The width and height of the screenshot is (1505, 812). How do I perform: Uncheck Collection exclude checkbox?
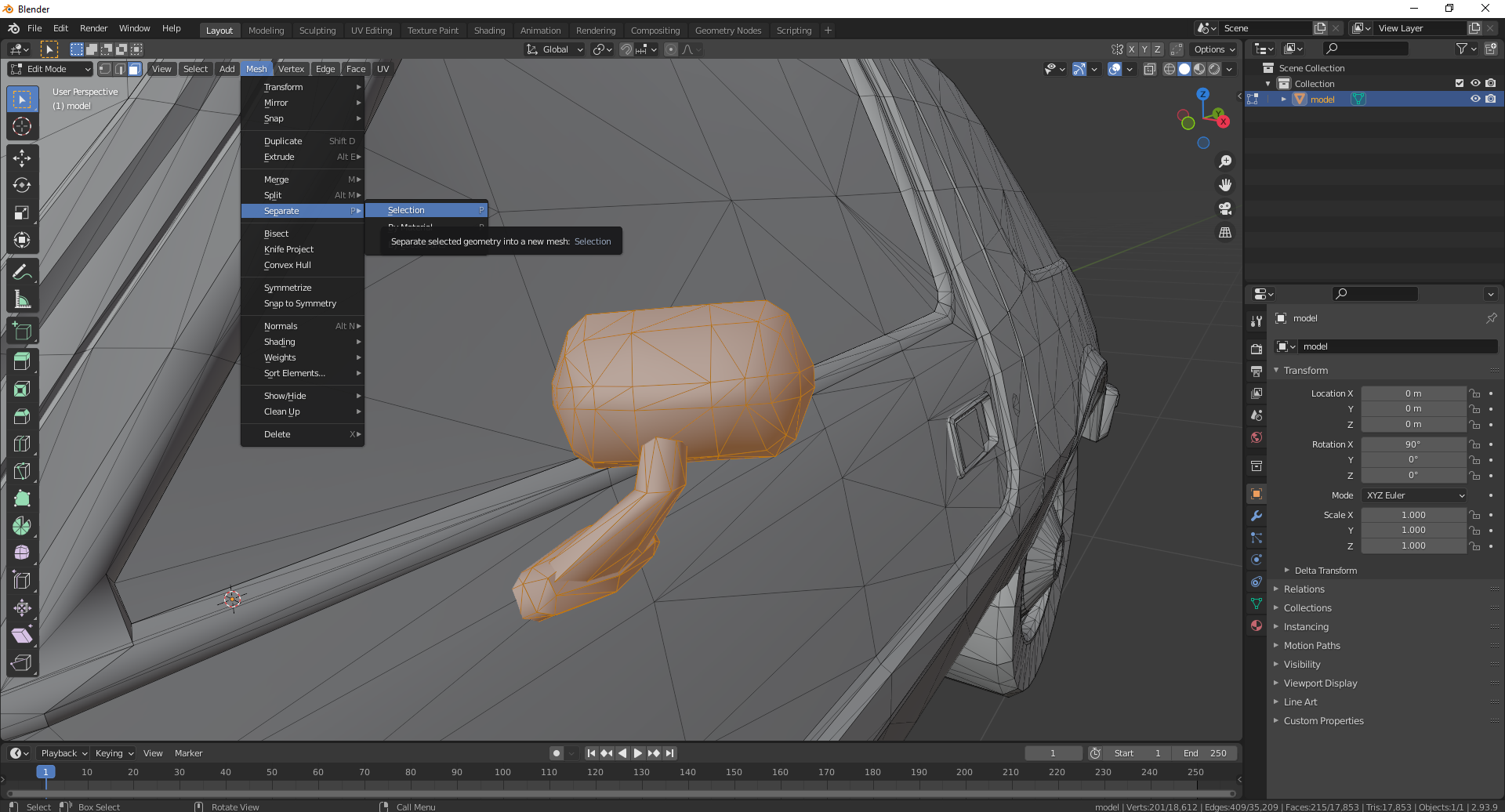(1459, 84)
